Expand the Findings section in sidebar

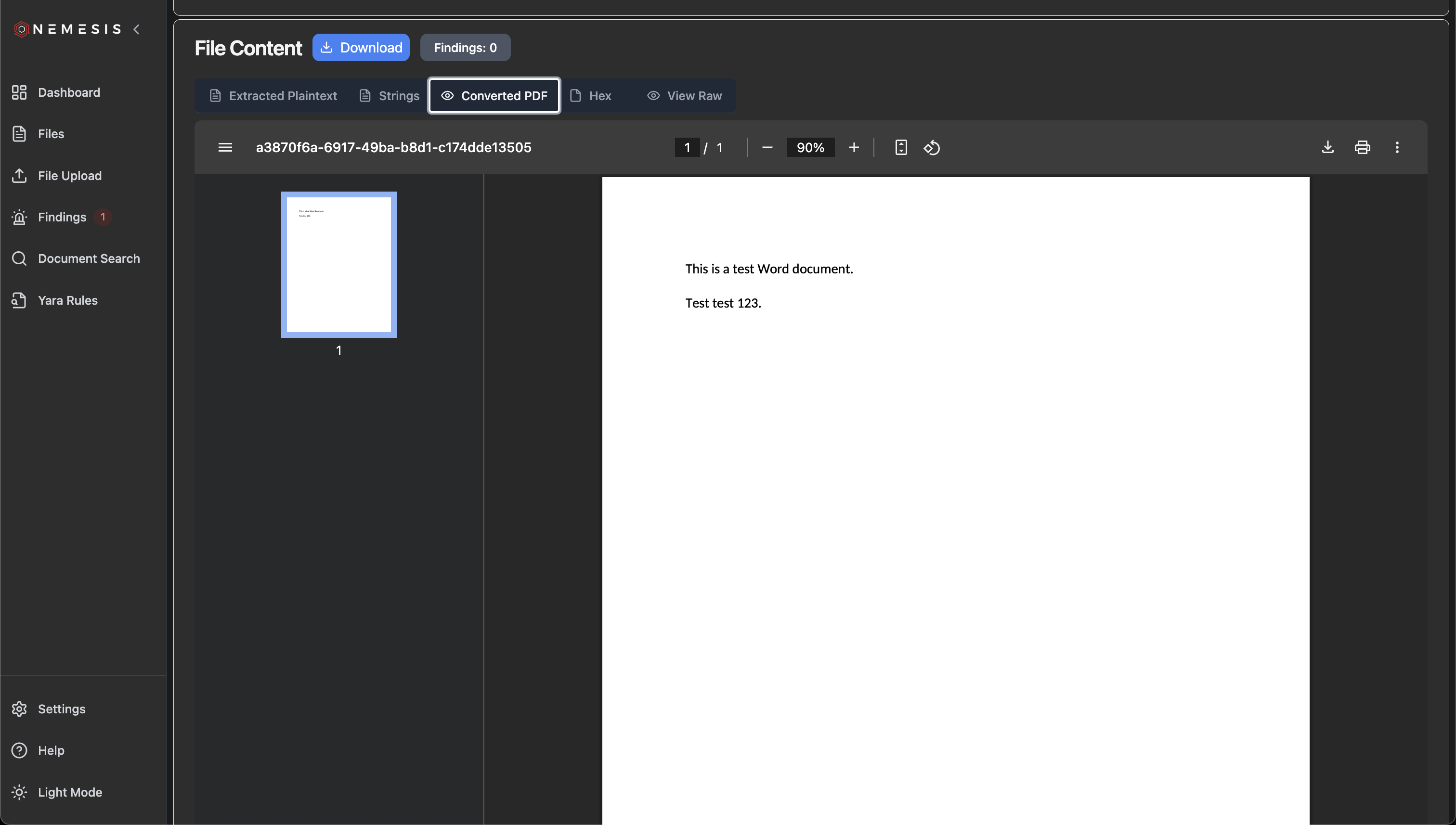(x=62, y=217)
